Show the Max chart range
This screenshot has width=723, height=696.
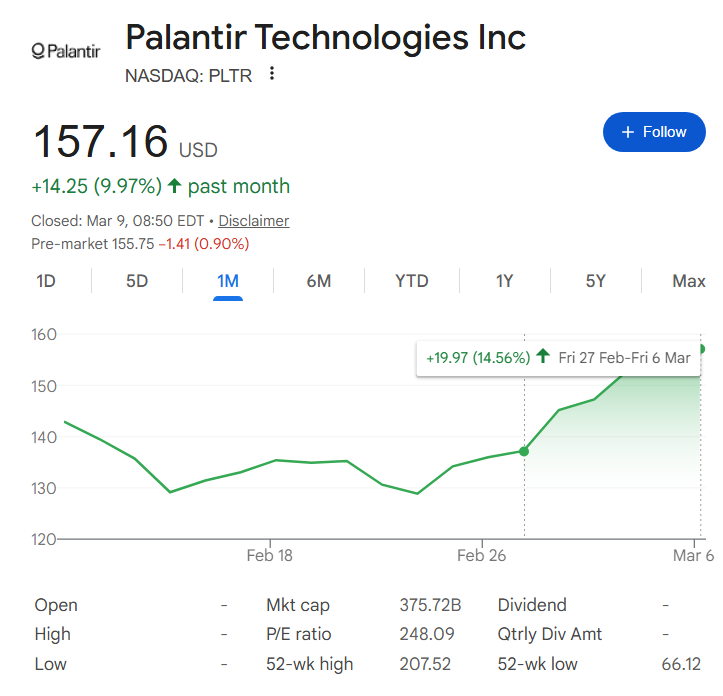pos(688,281)
